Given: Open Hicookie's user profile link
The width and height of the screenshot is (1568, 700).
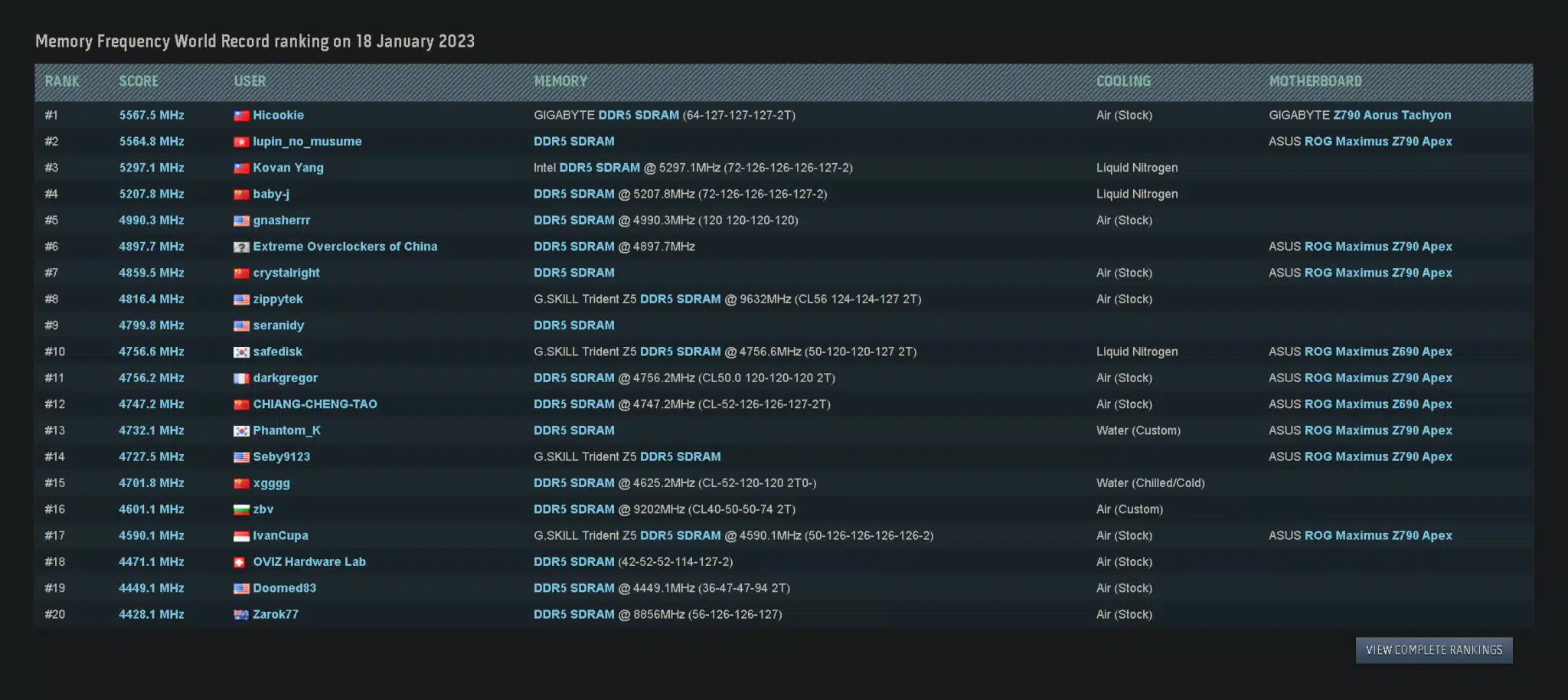Looking at the screenshot, I should 279,115.
